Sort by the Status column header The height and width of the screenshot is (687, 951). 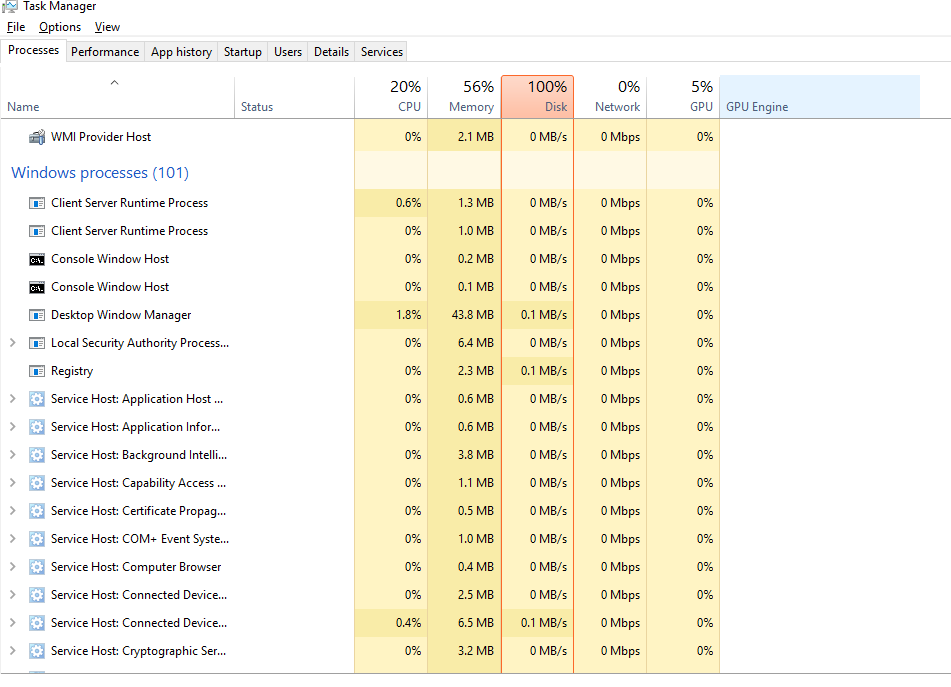(x=294, y=97)
